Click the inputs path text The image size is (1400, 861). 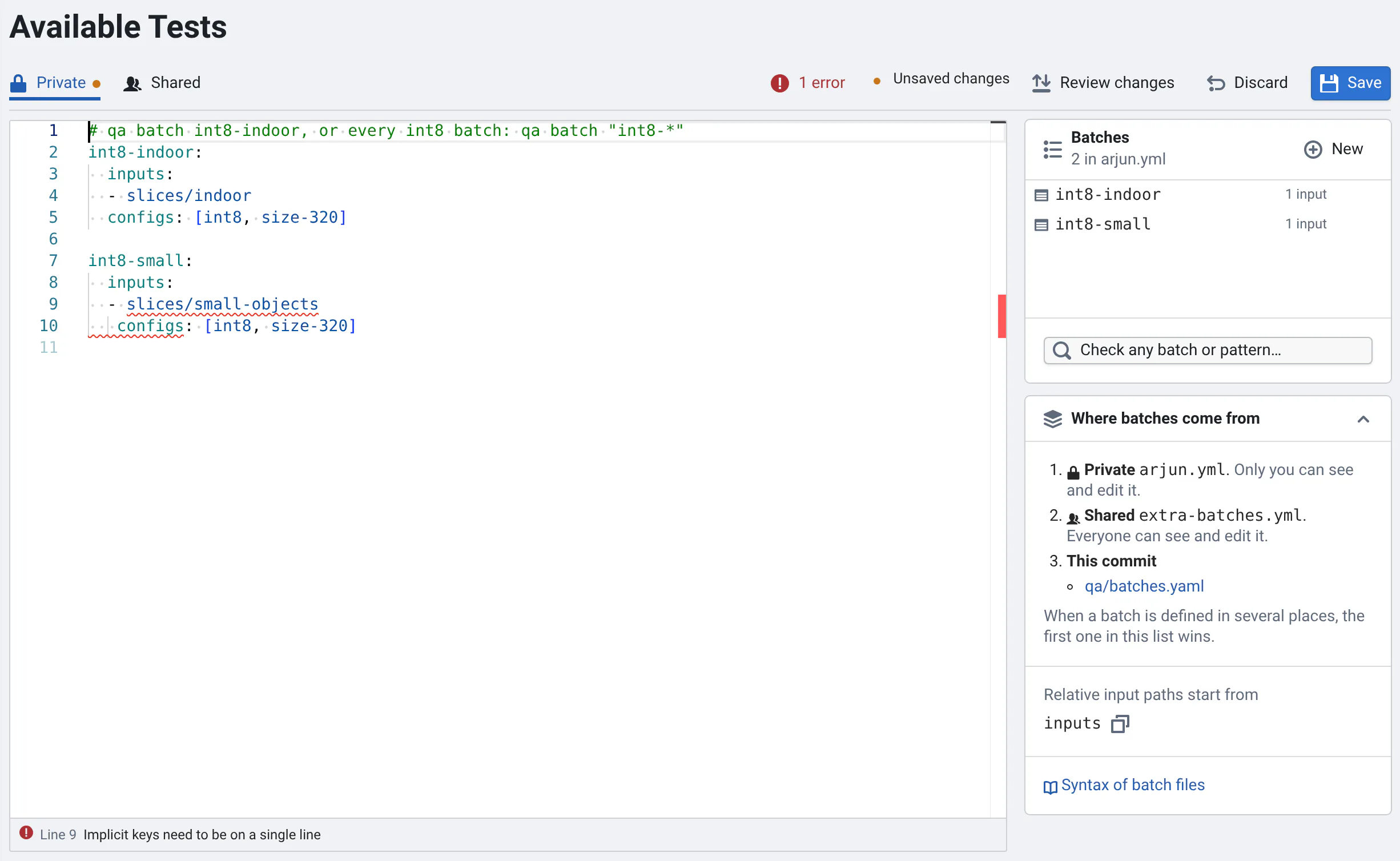pos(1072,723)
